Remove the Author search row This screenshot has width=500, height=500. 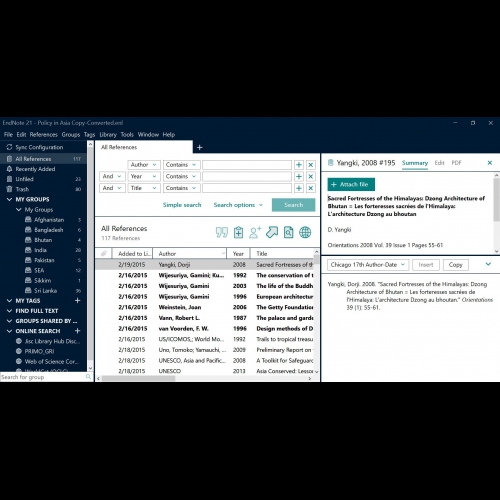click(311, 165)
